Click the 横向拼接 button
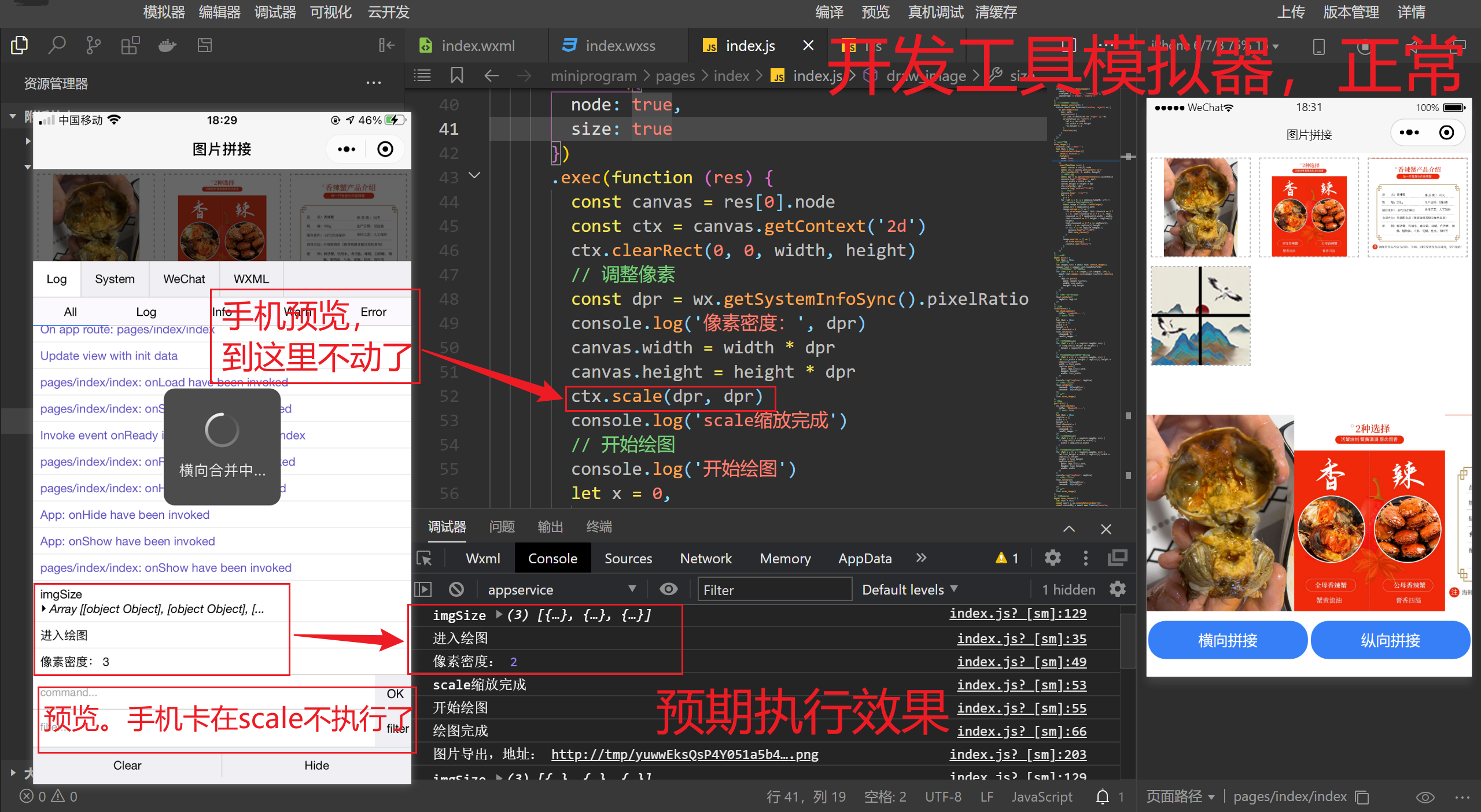Image resolution: width=1481 pixels, height=812 pixels. coord(1227,640)
